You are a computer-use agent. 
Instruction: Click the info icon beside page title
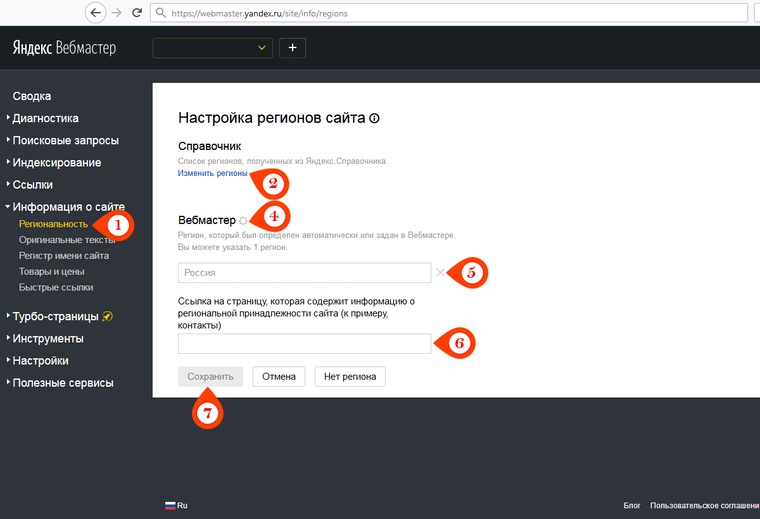374,118
